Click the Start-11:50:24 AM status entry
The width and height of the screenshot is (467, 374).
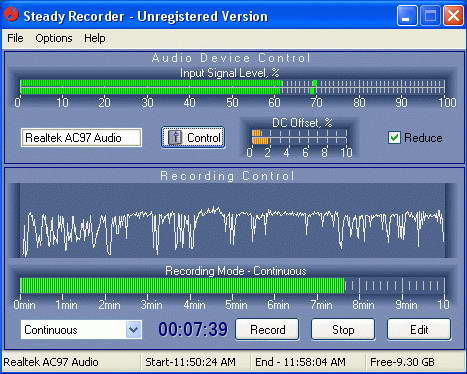(x=190, y=362)
